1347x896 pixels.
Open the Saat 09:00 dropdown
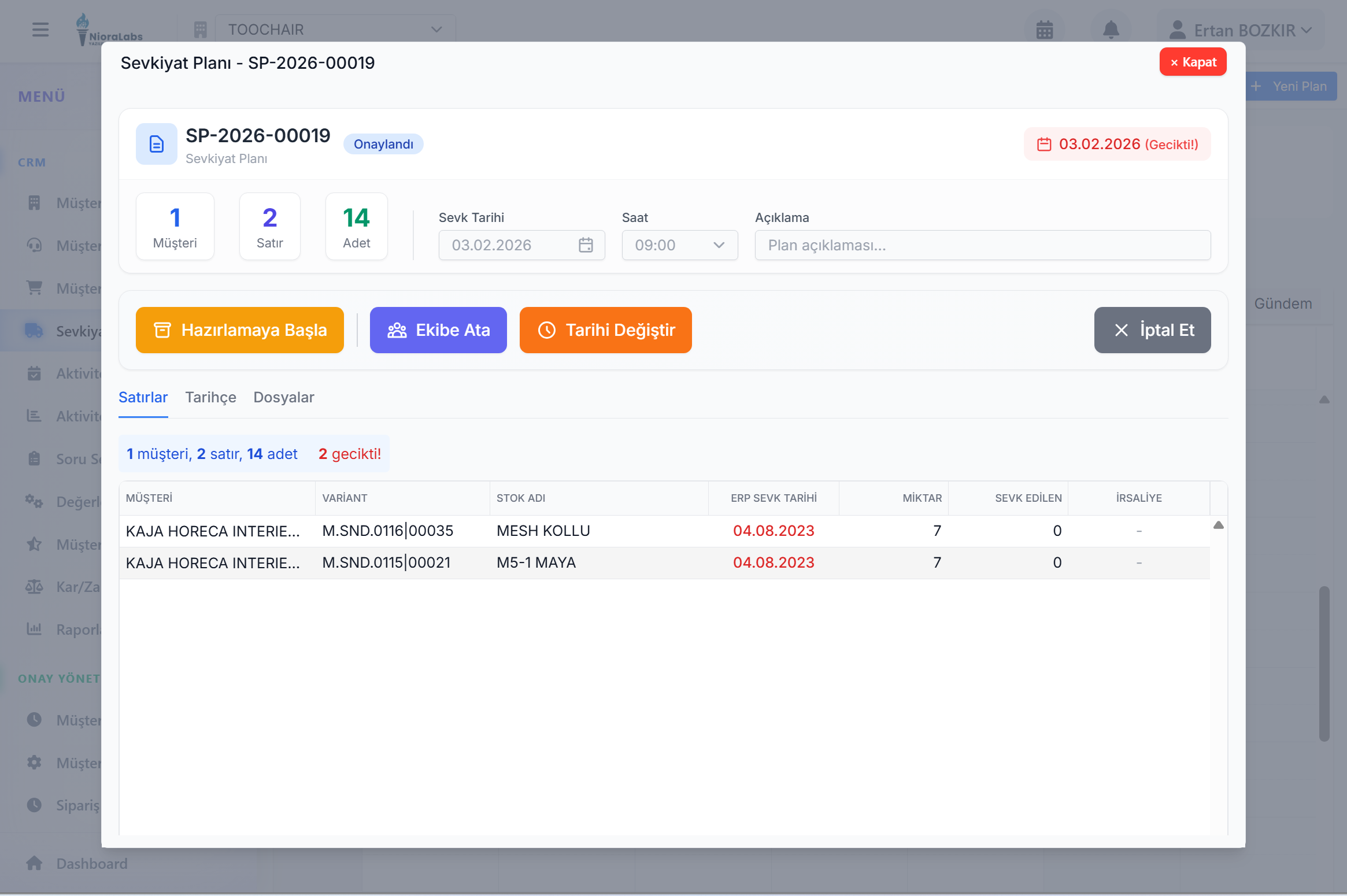679,245
